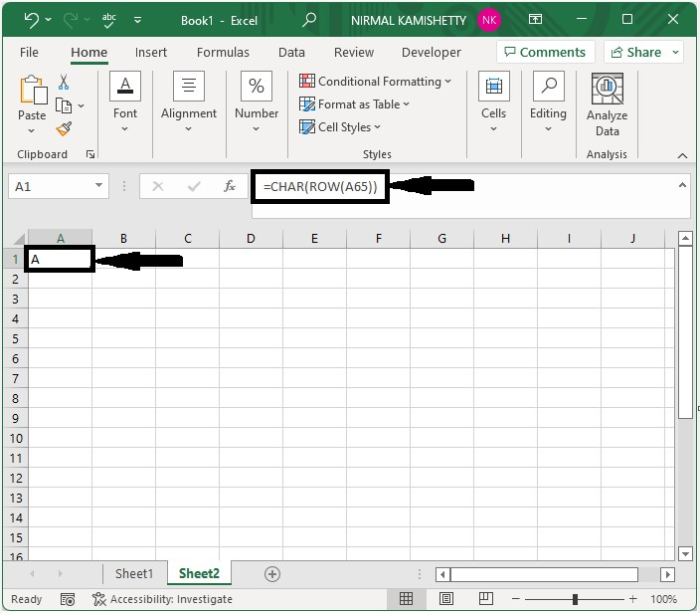Switch to the Insert tab
Image resolution: width=700 pixels, height=613 pixels.
coord(151,52)
